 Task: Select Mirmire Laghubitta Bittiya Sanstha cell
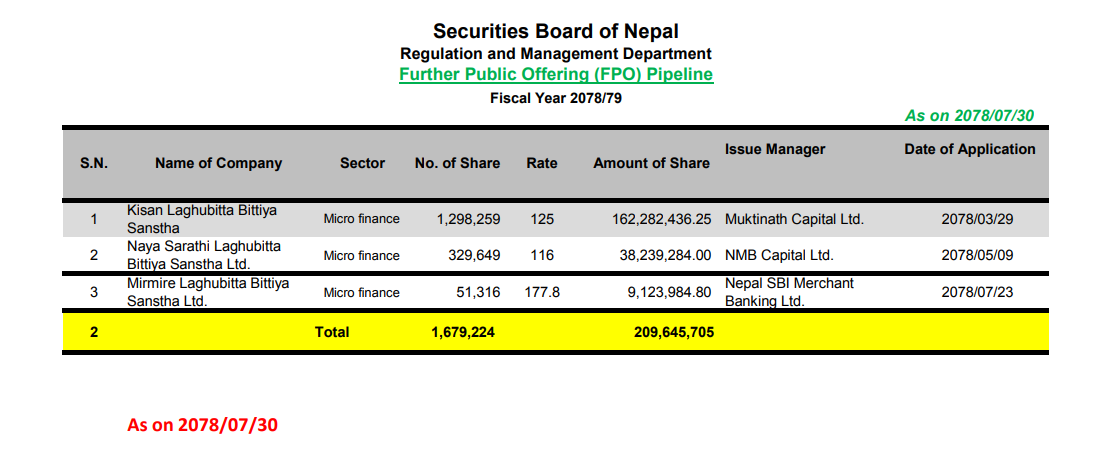pos(207,292)
